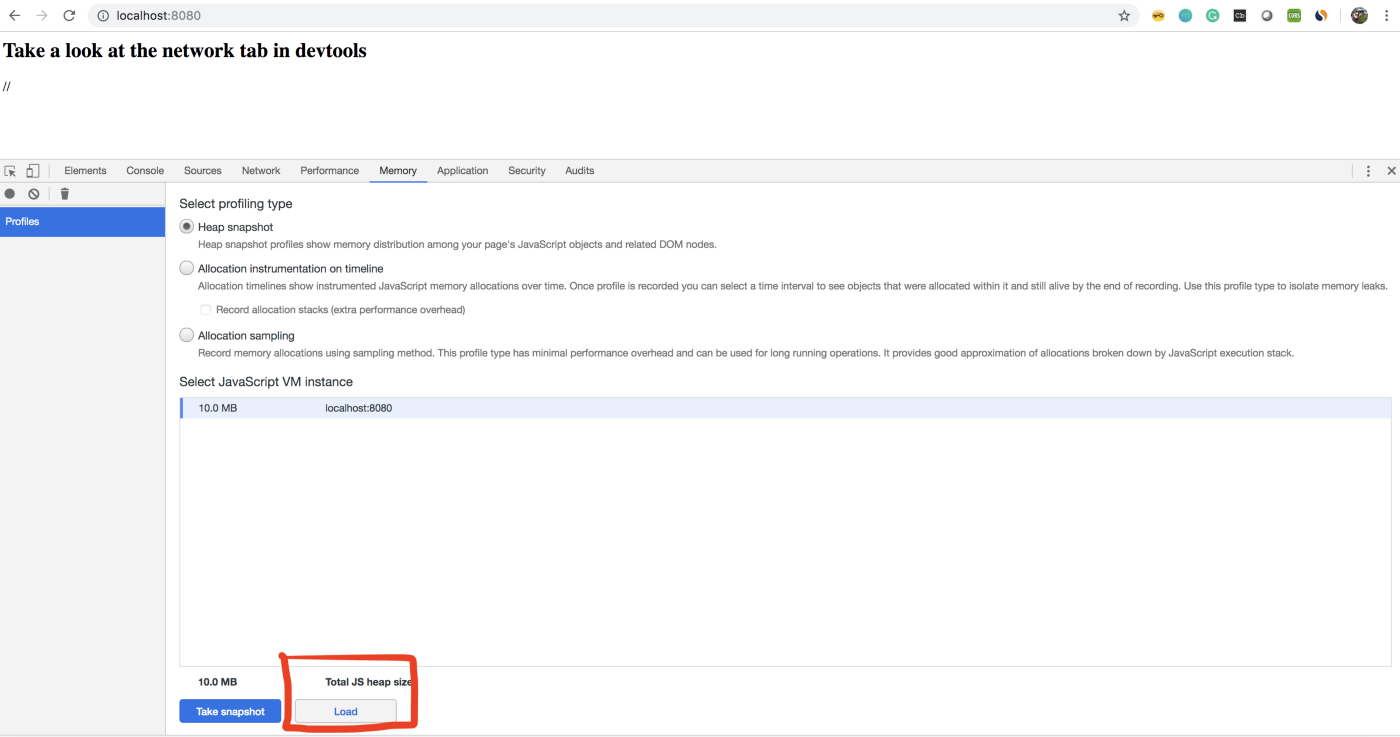Select Allocation instrumentation on timeline option
The image size is (1400, 737).
[x=186, y=268]
